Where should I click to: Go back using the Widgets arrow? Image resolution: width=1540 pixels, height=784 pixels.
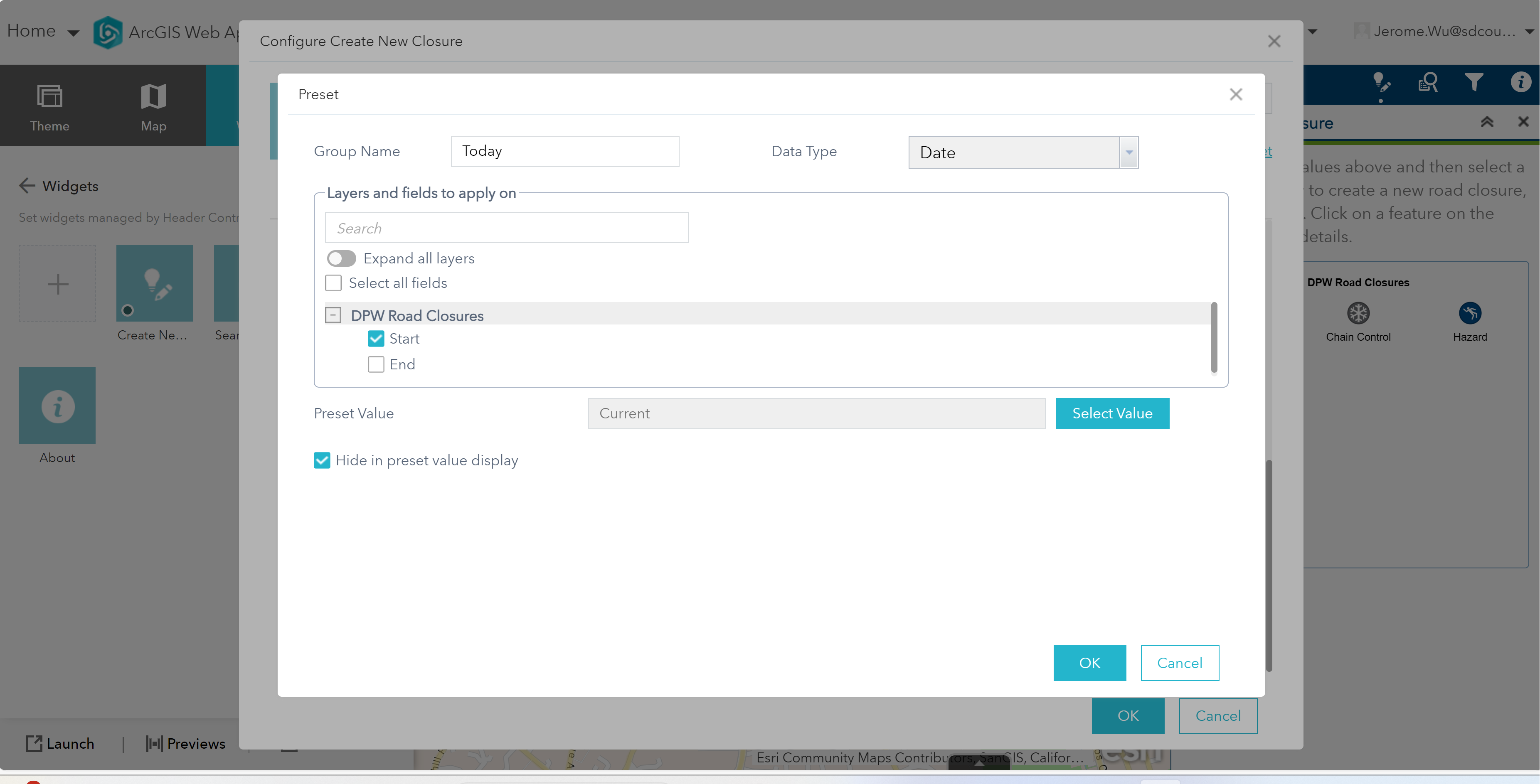(27, 186)
